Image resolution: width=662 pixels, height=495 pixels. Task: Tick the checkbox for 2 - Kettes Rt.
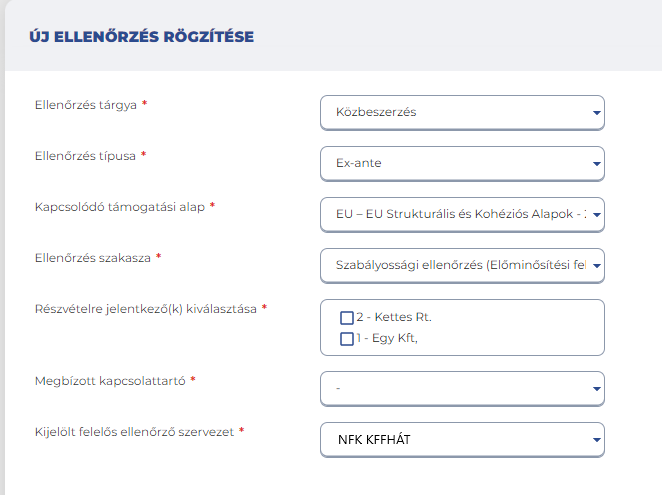(x=347, y=318)
